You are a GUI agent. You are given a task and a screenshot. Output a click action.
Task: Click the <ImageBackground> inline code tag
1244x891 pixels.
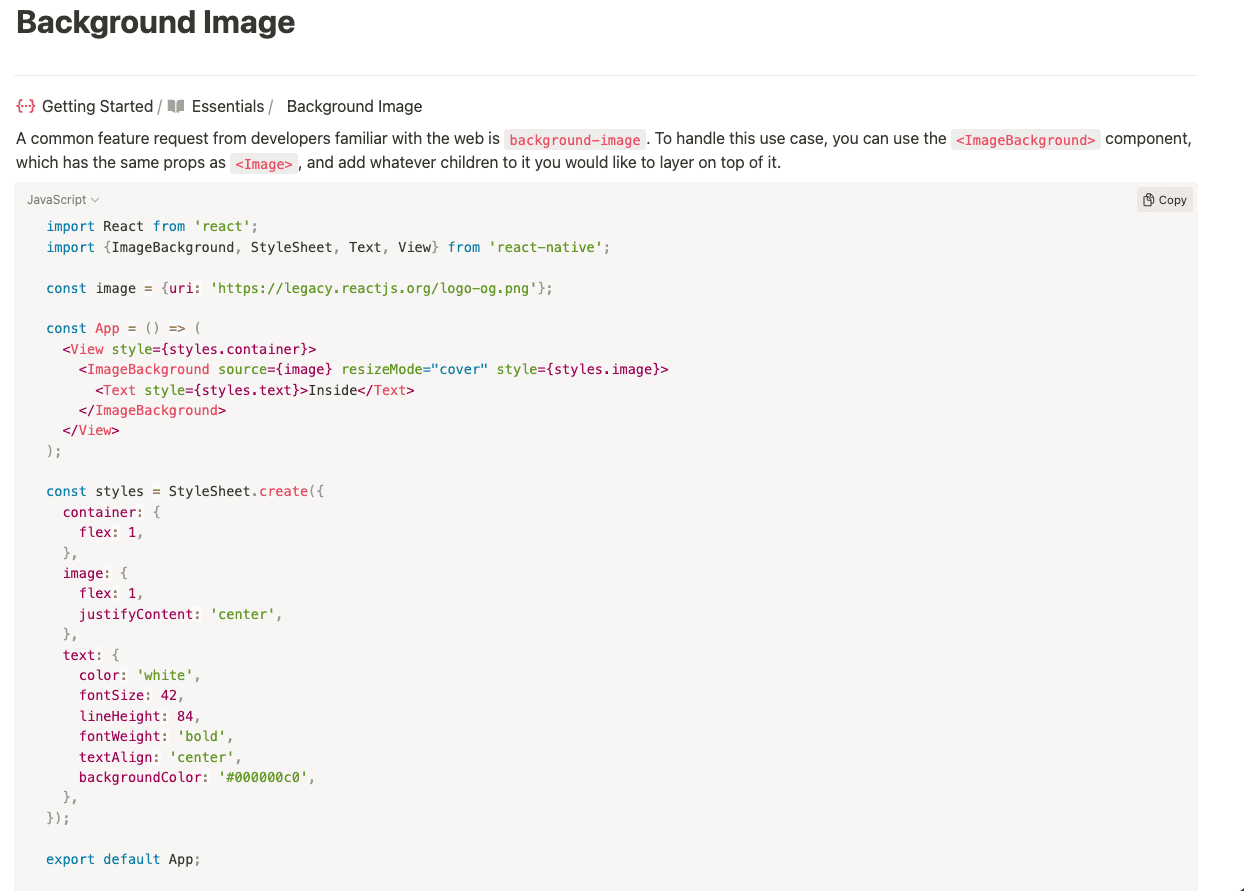tap(1025, 140)
